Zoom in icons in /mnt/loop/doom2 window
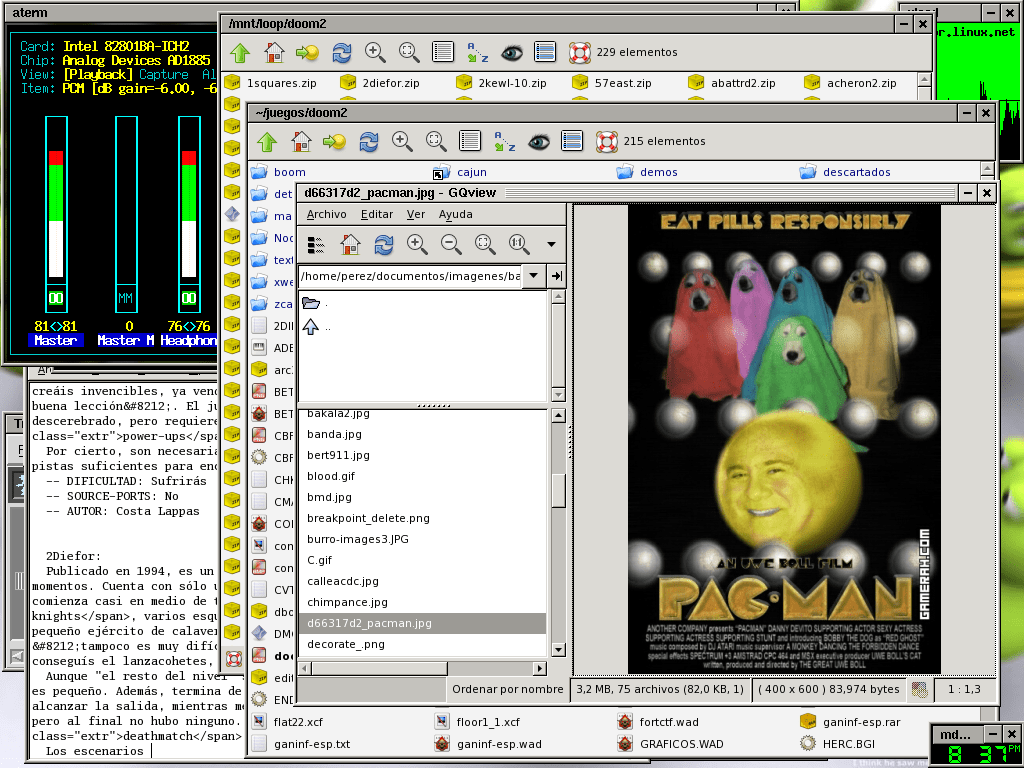 (375, 52)
